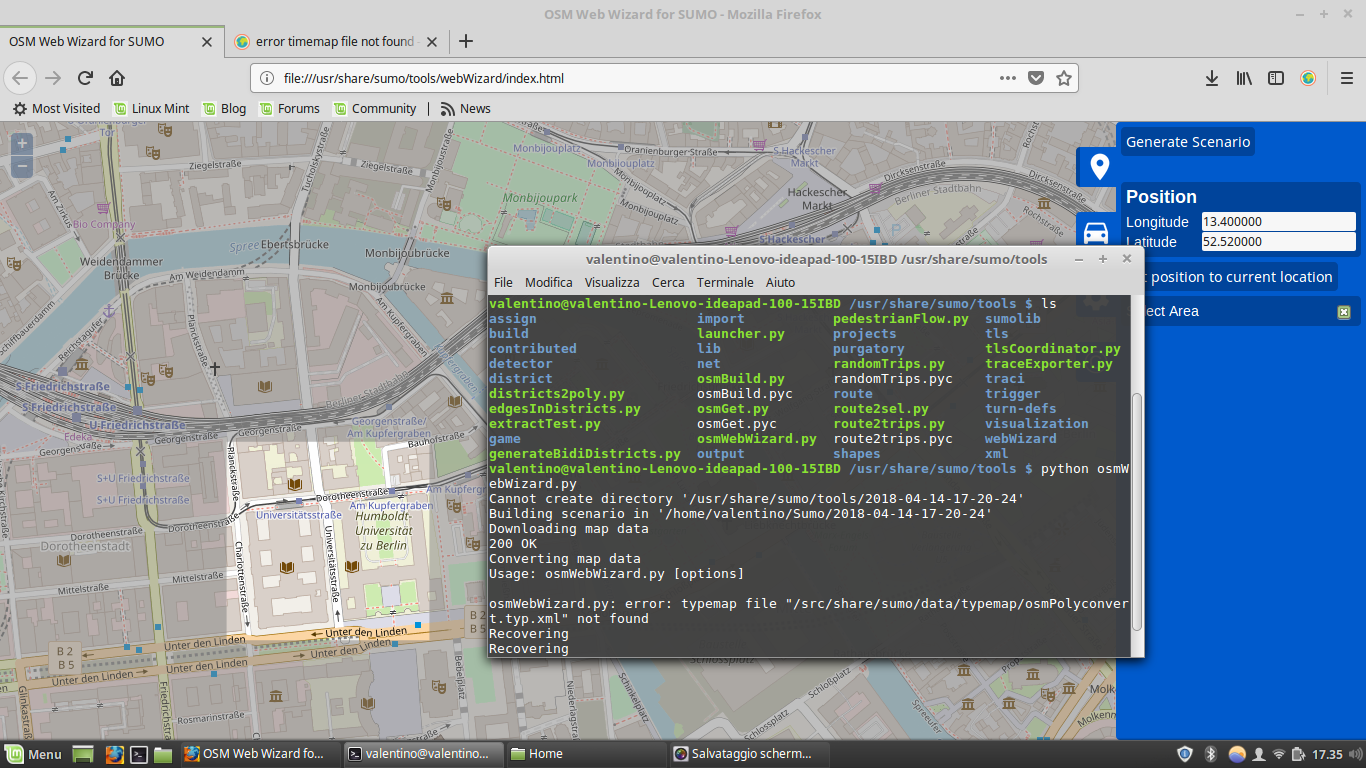Open page actions three-dot menu
This screenshot has width=1366, height=768.
(1008, 78)
